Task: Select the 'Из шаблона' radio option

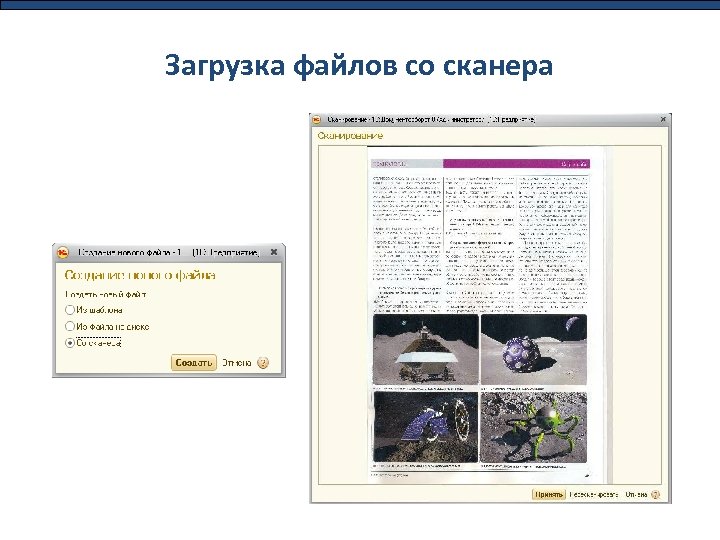Action: [x=70, y=310]
